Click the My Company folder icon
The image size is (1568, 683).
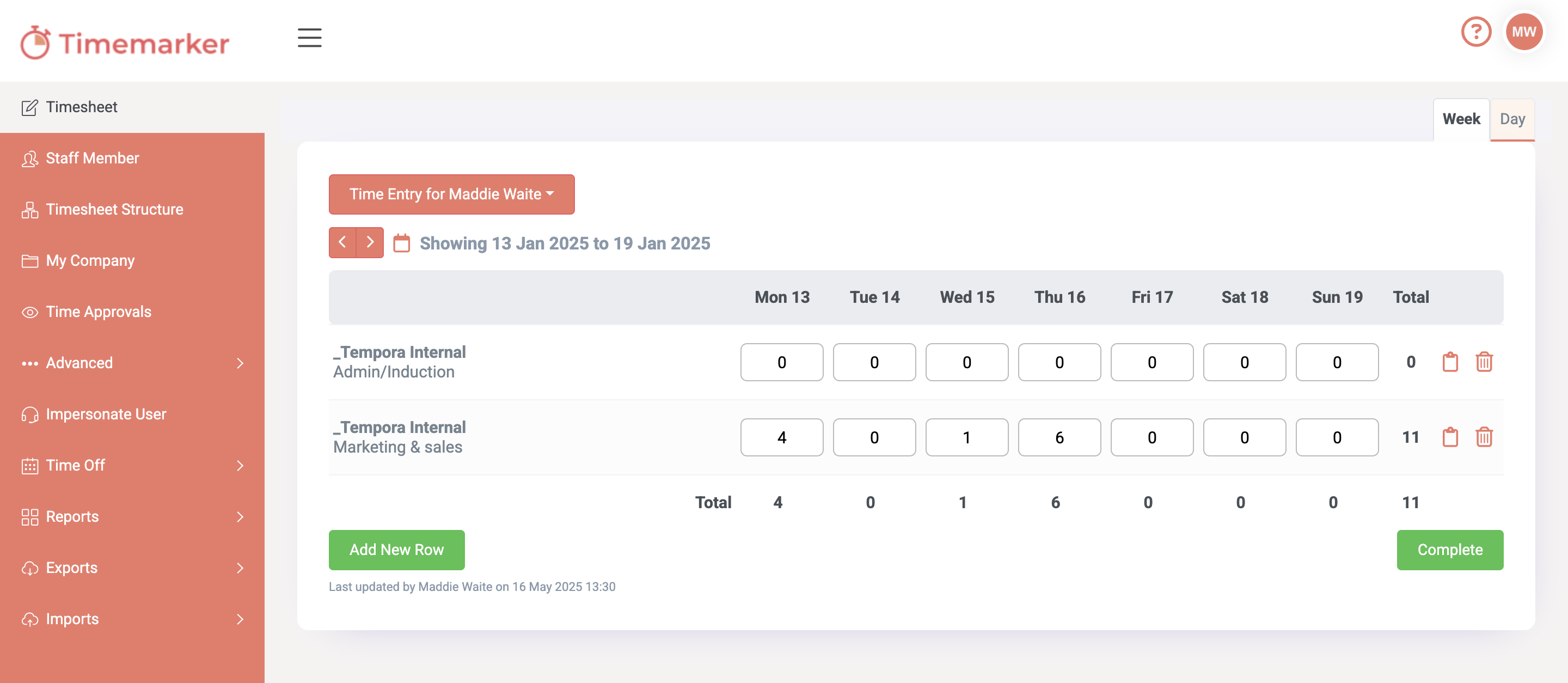30,261
